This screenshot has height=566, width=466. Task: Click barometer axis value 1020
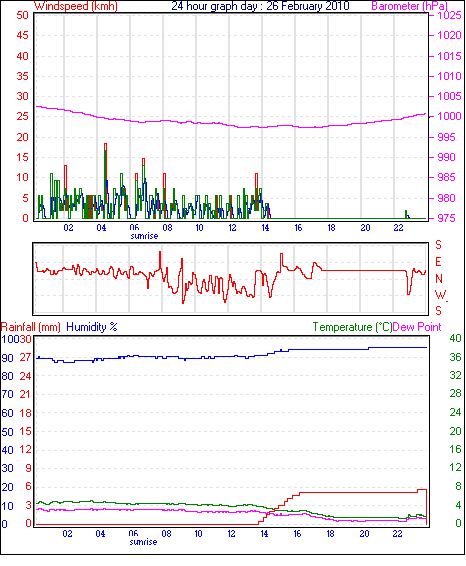pyautogui.click(x=449, y=35)
